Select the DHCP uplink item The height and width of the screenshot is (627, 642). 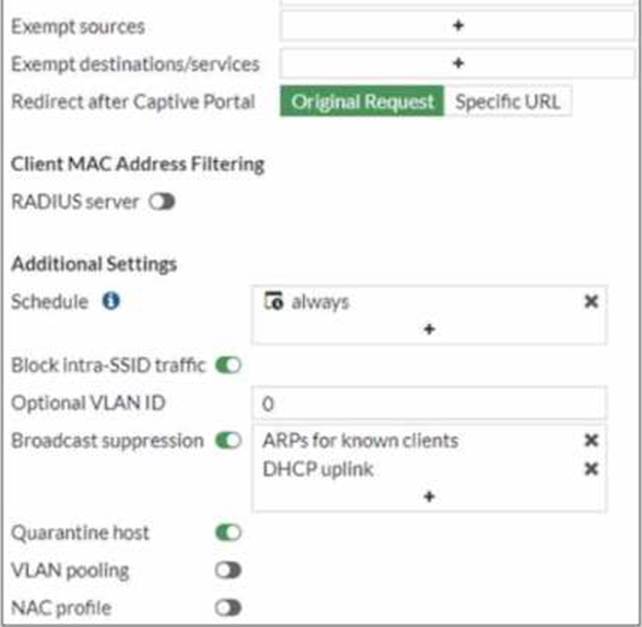(317, 469)
